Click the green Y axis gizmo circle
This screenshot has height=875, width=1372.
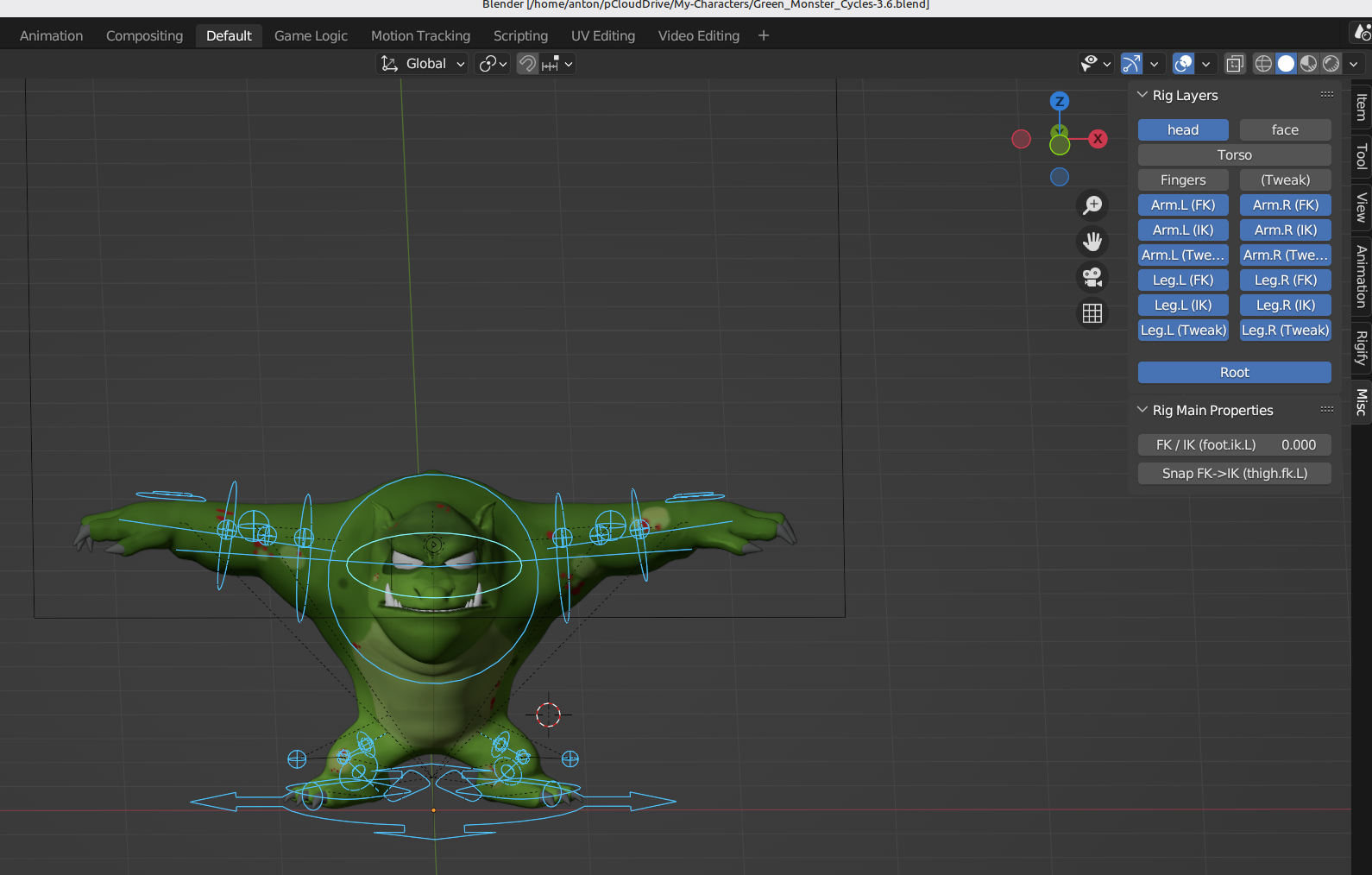tap(1060, 145)
